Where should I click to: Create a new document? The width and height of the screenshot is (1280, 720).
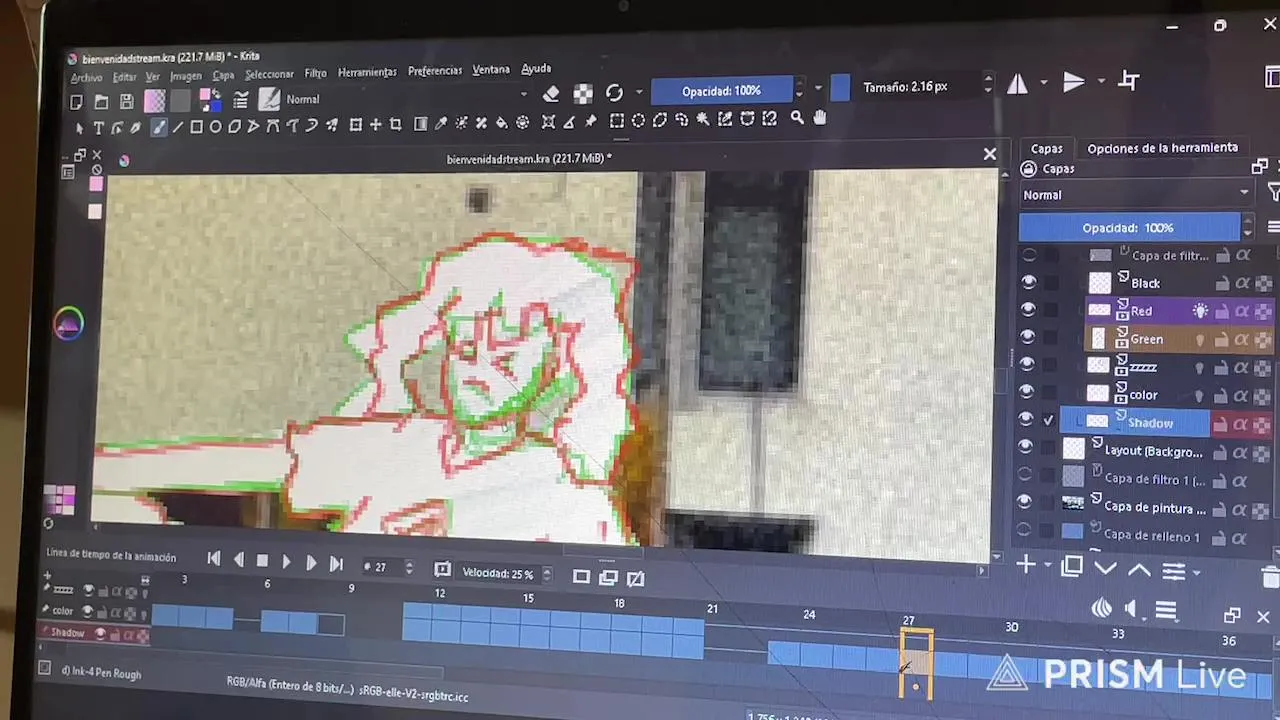point(76,102)
